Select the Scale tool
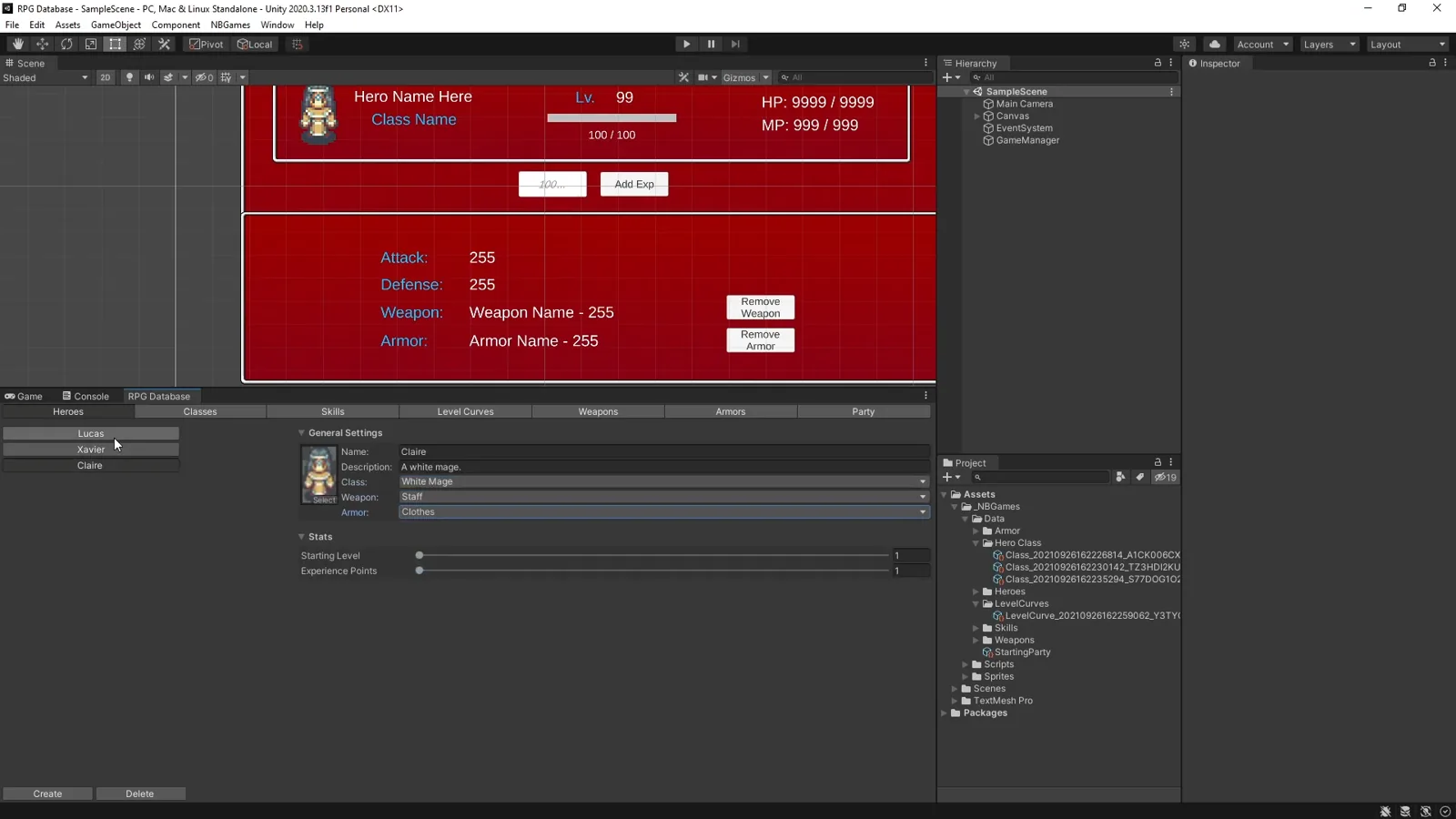Image resolution: width=1456 pixels, height=819 pixels. pyautogui.click(x=91, y=44)
